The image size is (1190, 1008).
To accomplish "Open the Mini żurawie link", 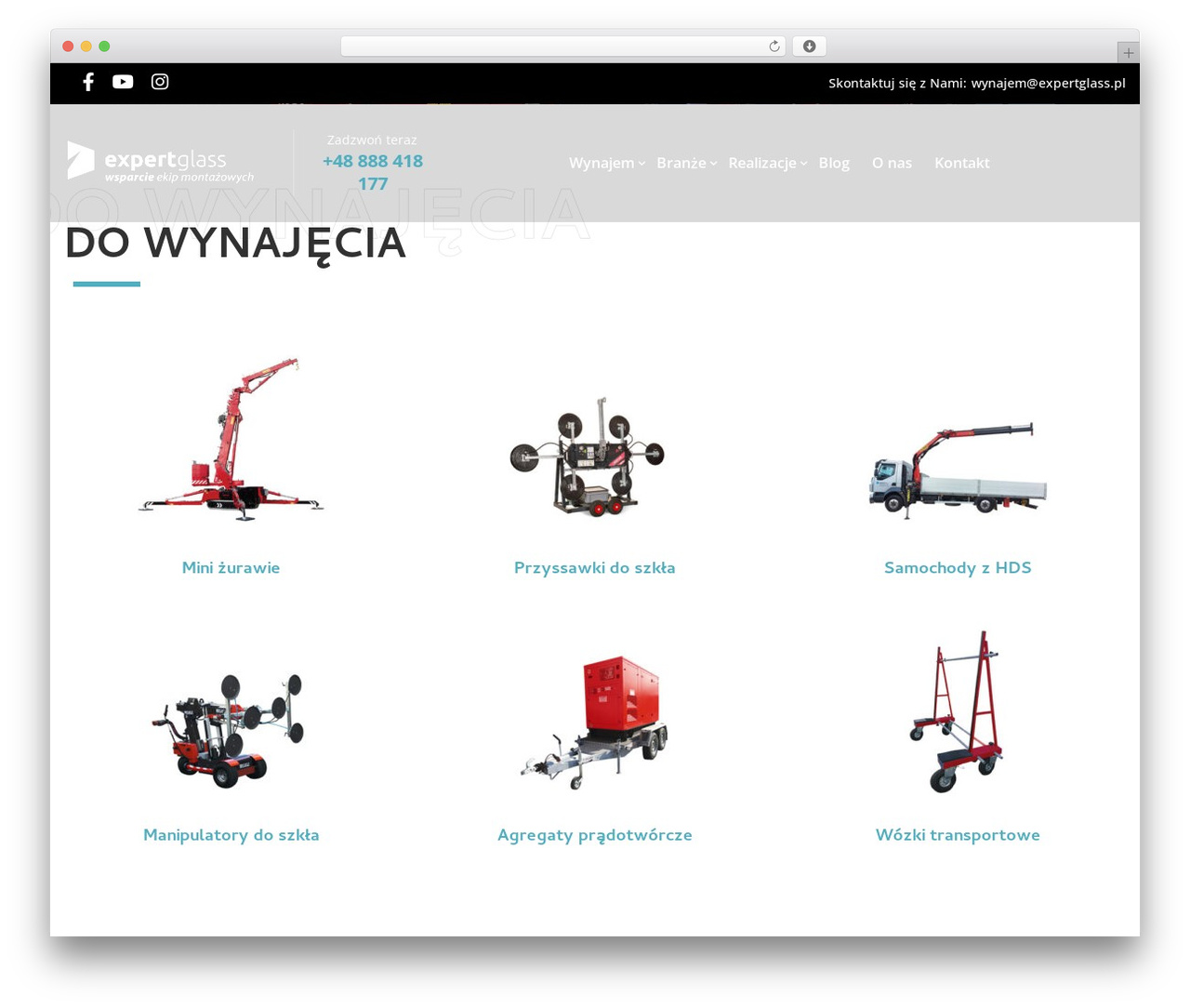I will [231, 567].
